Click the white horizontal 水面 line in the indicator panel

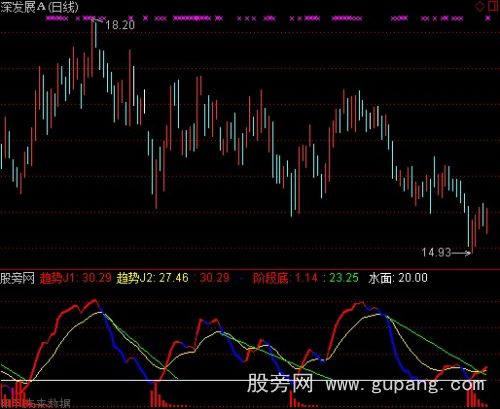click(x=243, y=380)
